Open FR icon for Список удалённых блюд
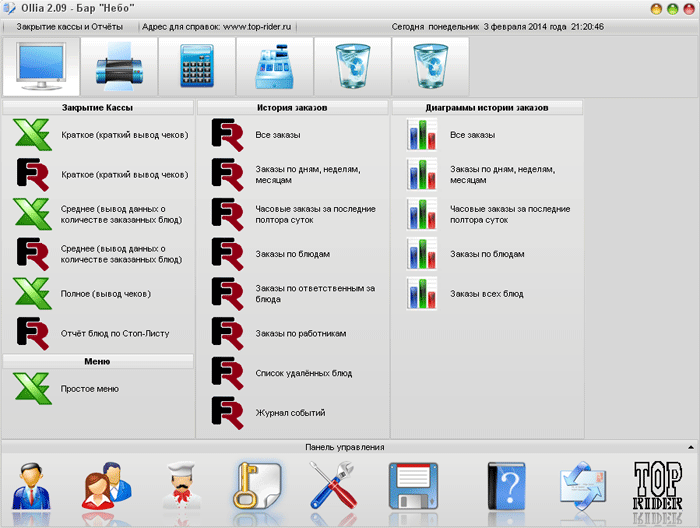This screenshot has height=528, width=700. (x=227, y=373)
